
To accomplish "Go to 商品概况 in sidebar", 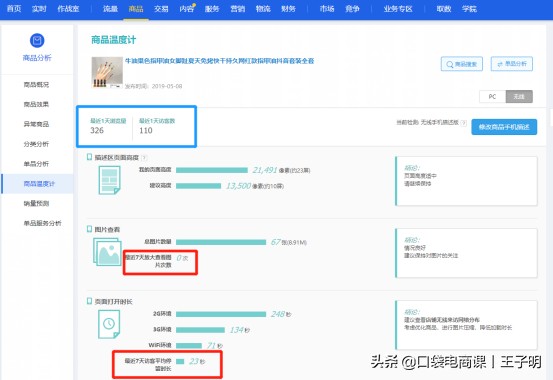I will [x=36, y=85].
